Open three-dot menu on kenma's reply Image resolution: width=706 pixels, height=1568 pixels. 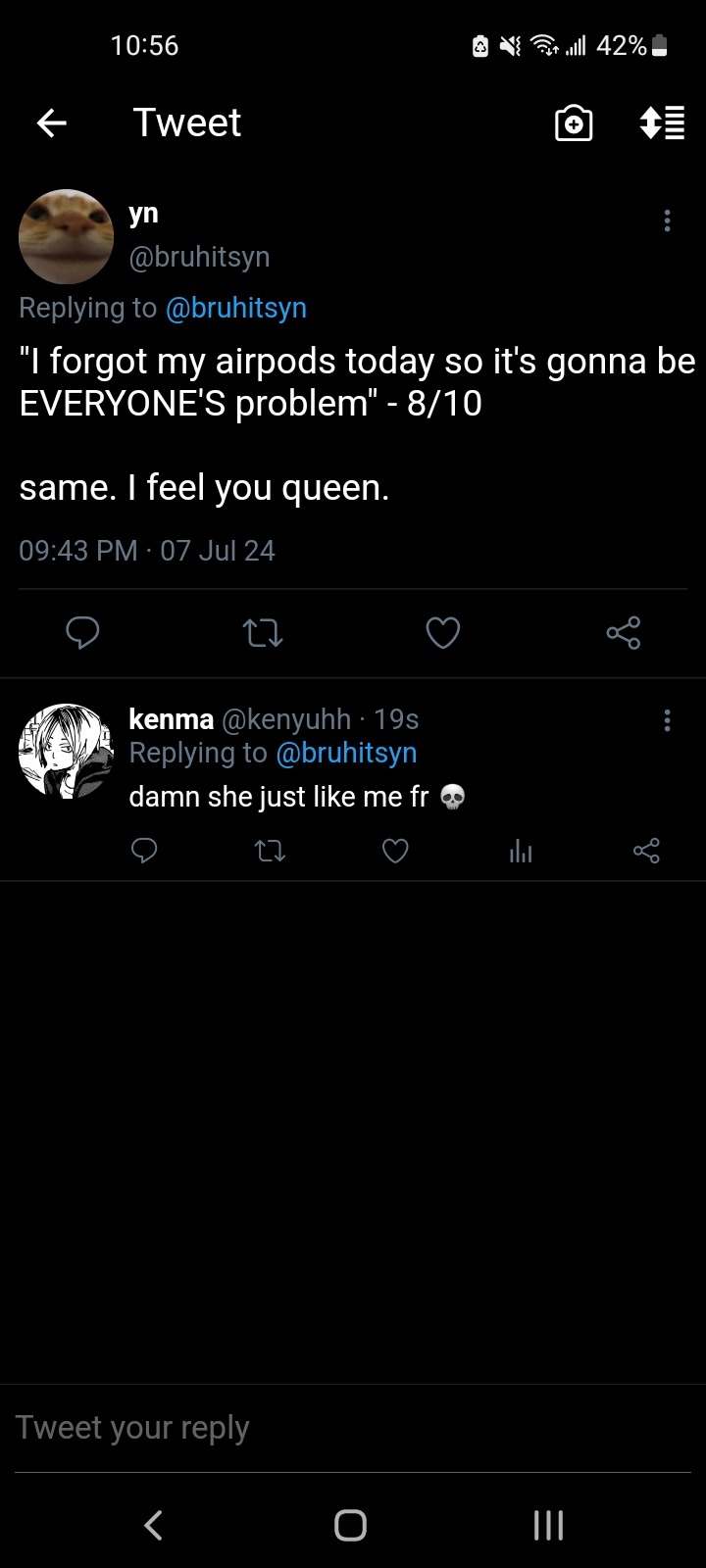pyautogui.click(x=667, y=721)
